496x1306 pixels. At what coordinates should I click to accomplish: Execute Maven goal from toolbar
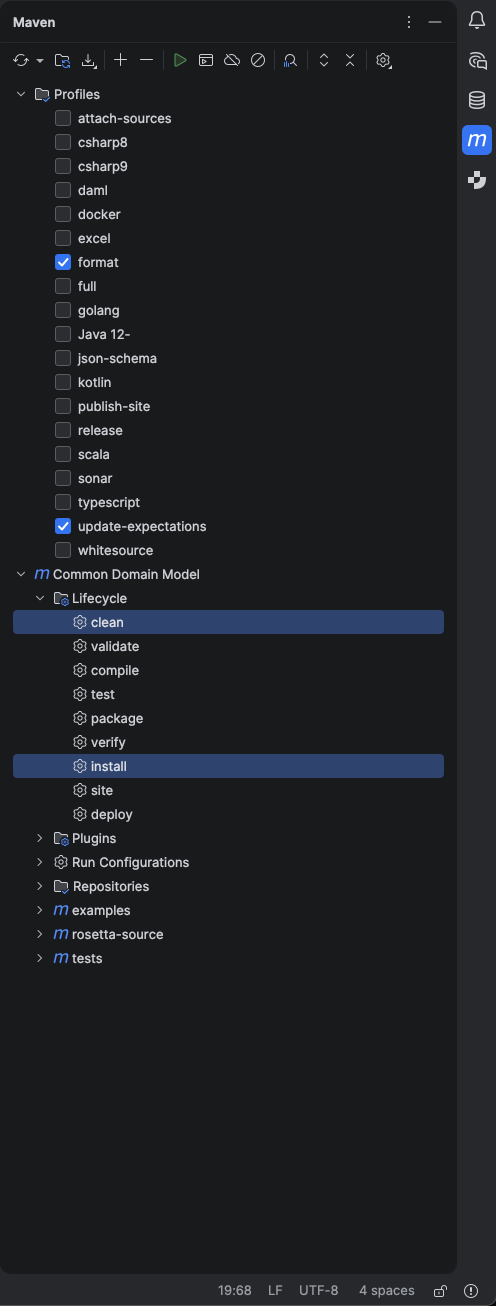(x=206, y=61)
